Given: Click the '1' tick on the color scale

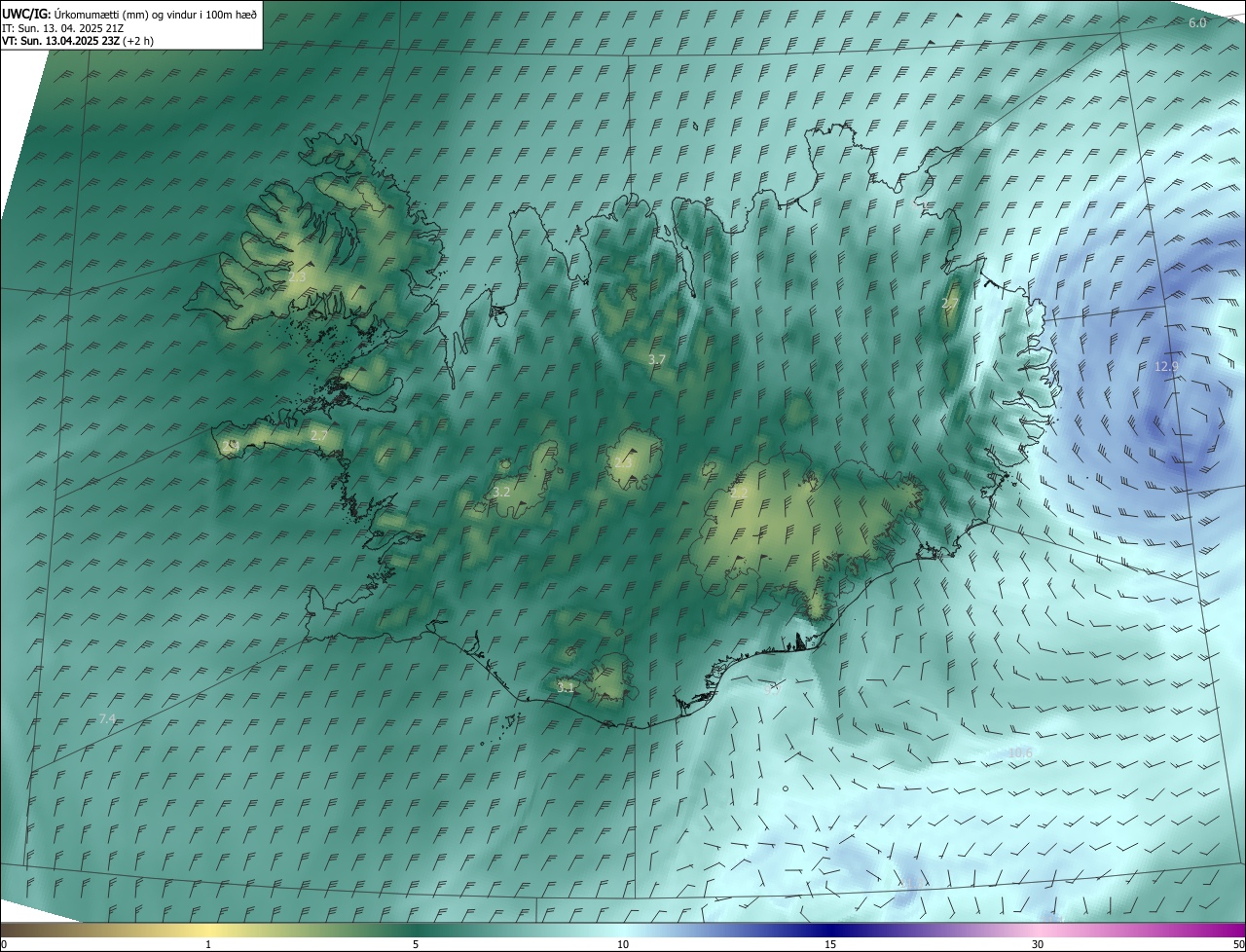Looking at the screenshot, I should pyautogui.click(x=208, y=944).
